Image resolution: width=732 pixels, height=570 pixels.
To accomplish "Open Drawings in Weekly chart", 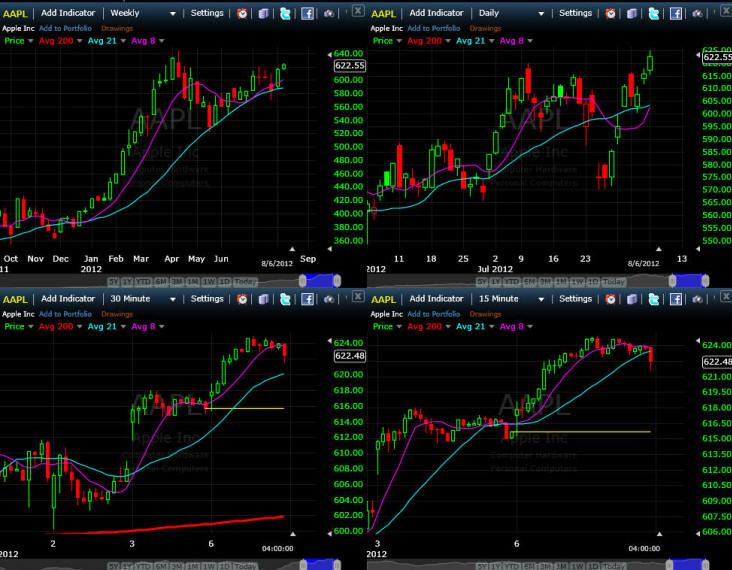I will click(117, 28).
